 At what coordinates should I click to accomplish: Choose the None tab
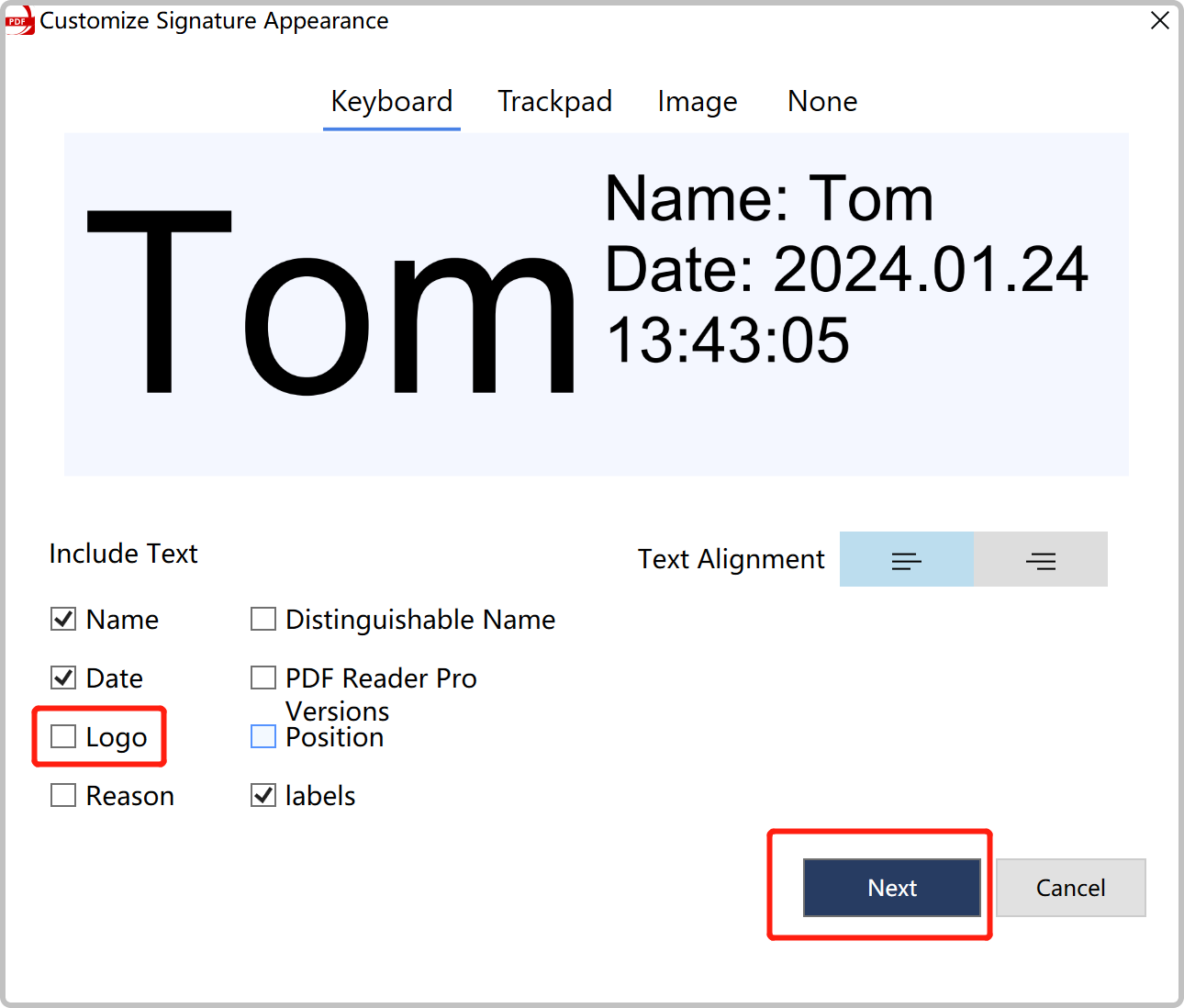[822, 102]
